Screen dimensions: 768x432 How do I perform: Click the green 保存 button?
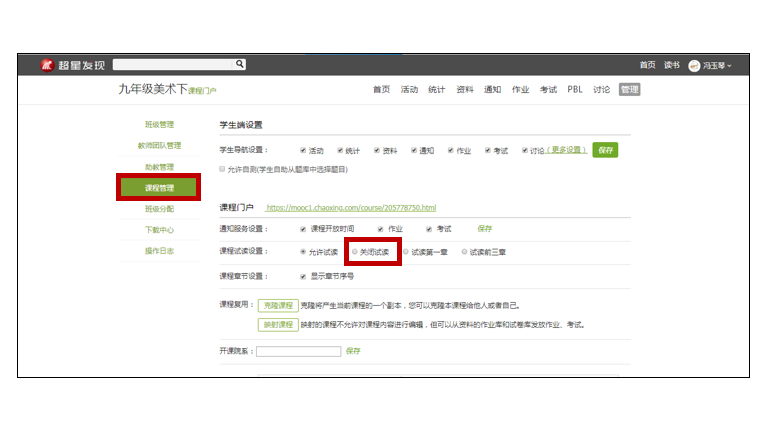pos(605,150)
